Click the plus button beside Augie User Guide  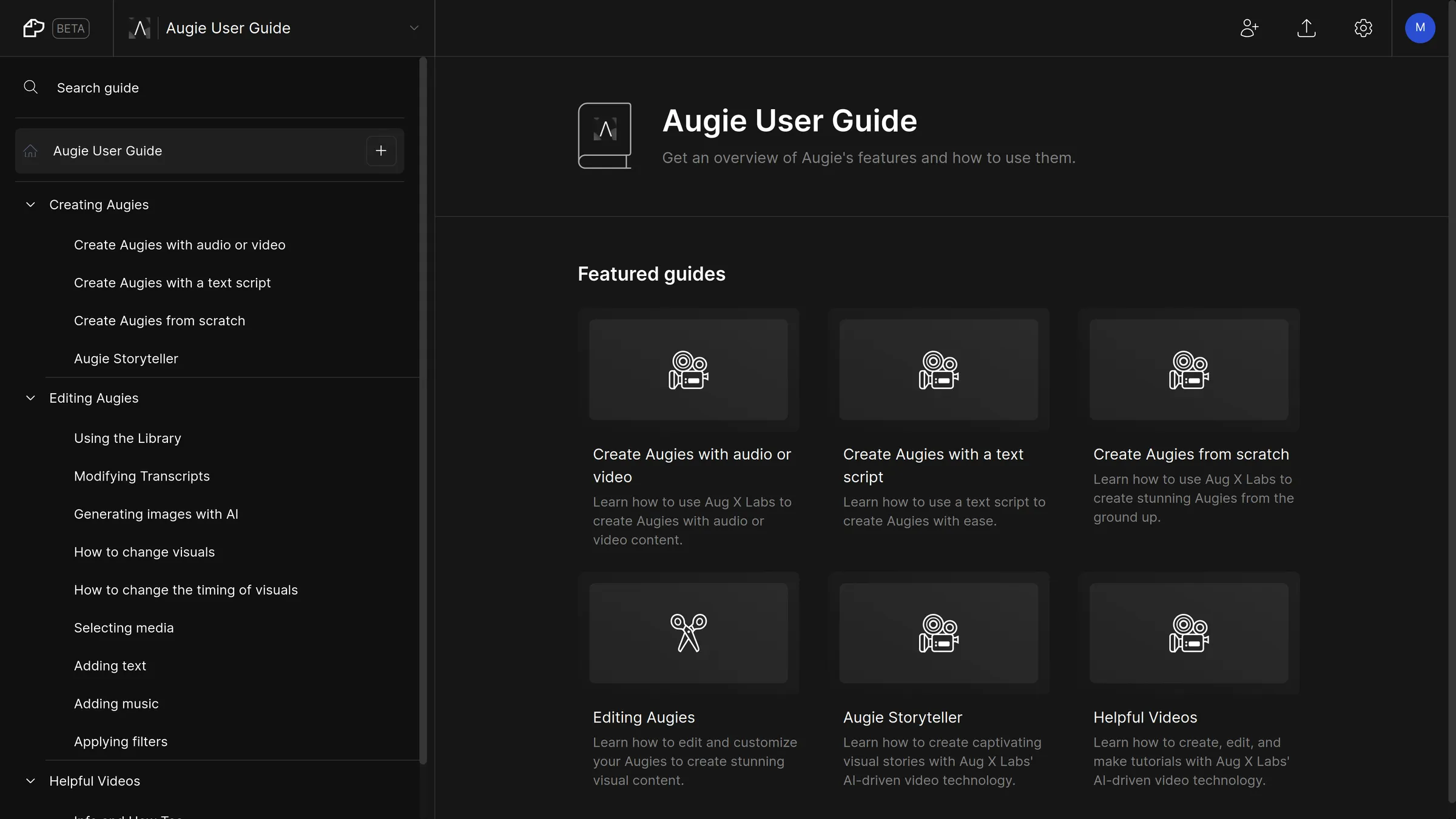click(x=381, y=150)
